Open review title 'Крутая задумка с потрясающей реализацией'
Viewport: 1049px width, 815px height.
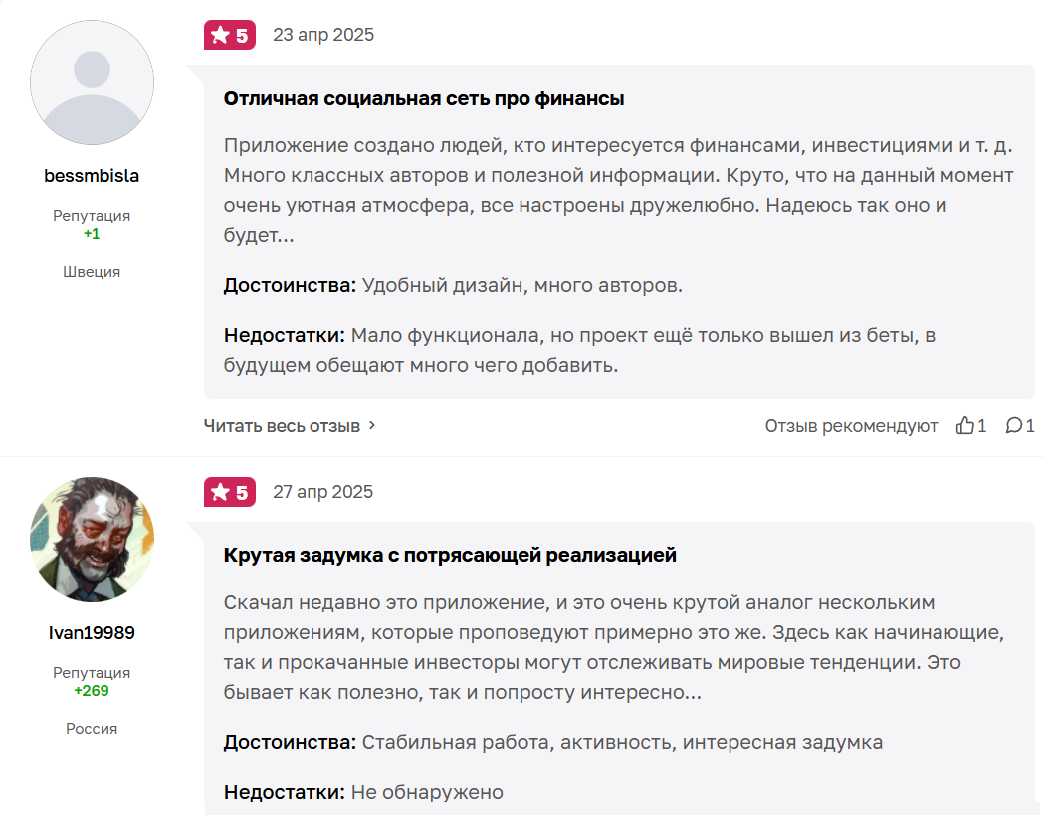[x=450, y=555]
